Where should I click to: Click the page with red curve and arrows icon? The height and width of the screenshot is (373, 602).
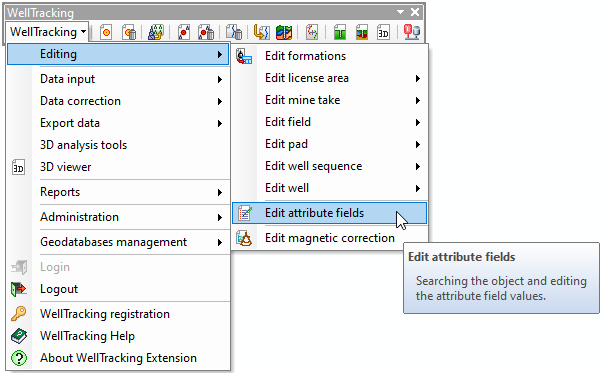[x=312, y=32]
